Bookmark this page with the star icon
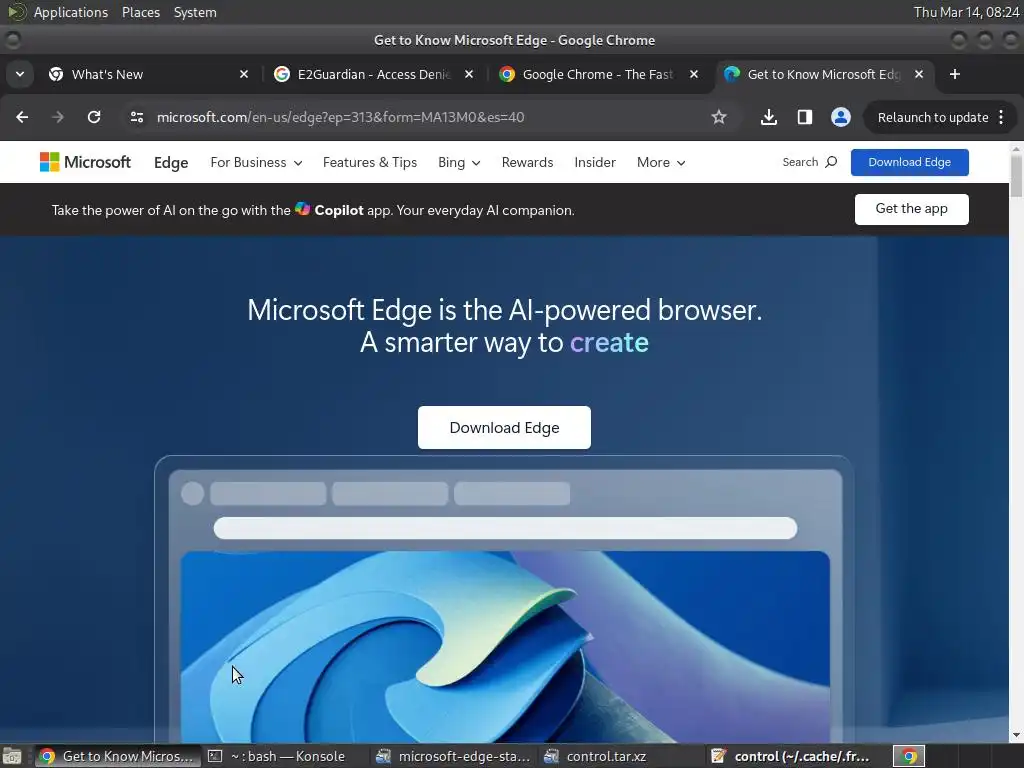1024x768 pixels. [719, 117]
